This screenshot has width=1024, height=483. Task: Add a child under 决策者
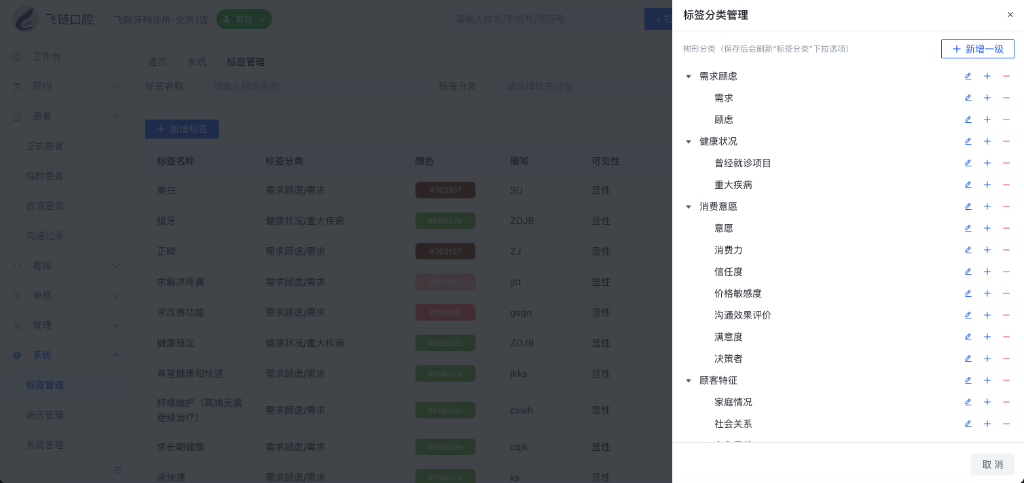[987, 358]
